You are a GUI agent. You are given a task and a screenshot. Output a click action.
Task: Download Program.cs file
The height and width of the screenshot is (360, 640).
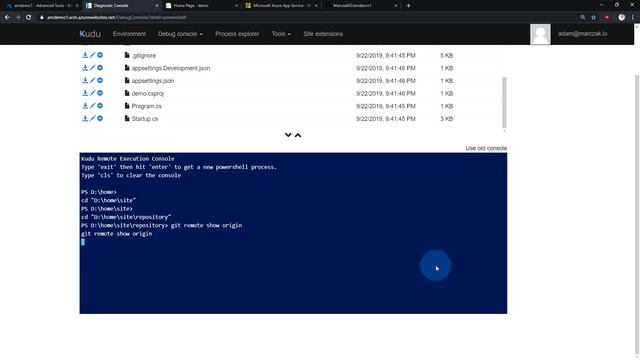point(85,106)
